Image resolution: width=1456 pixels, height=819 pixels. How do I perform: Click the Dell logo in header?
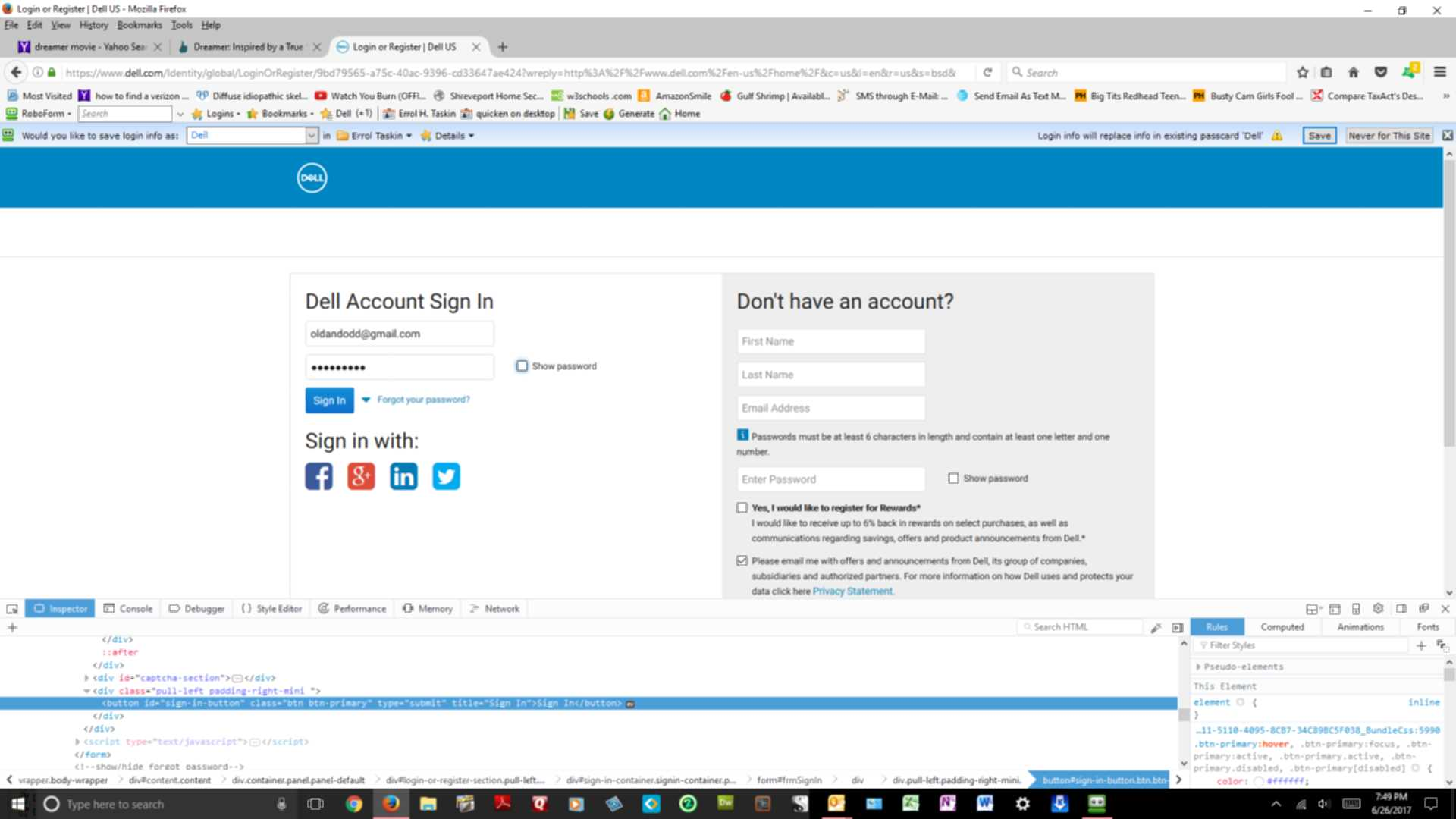312,177
